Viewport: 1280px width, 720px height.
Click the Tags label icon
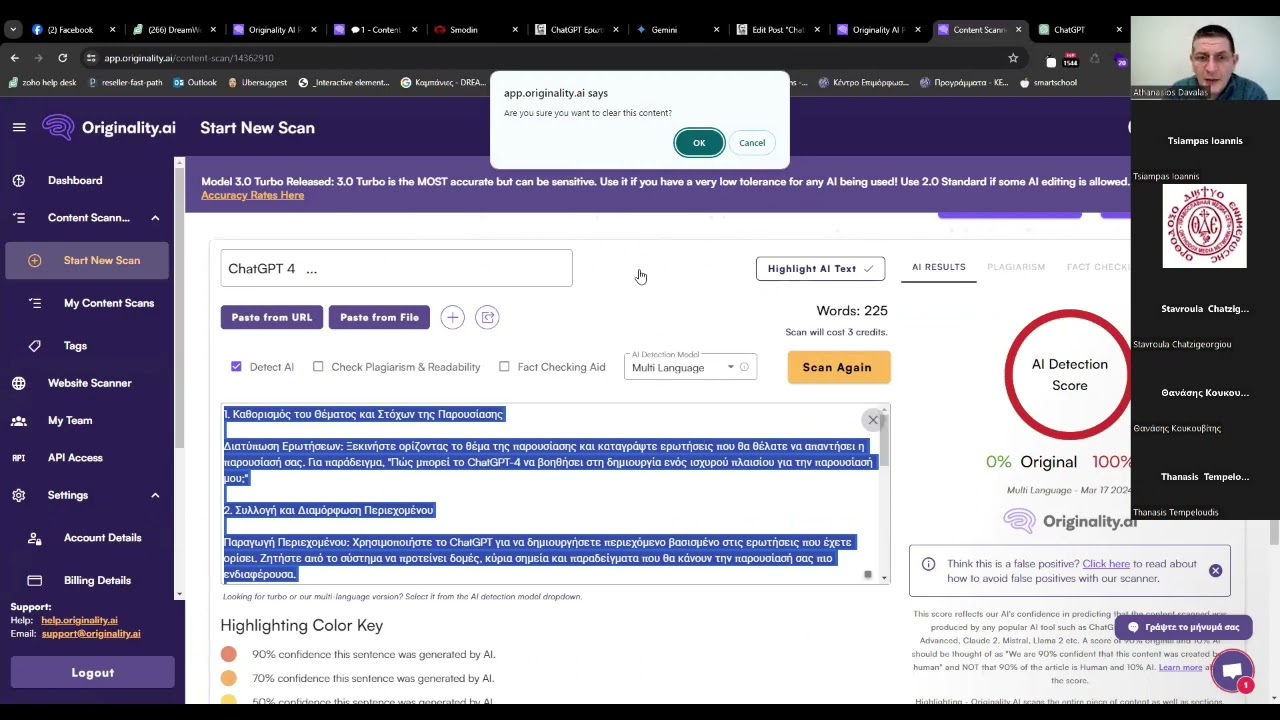[35, 346]
